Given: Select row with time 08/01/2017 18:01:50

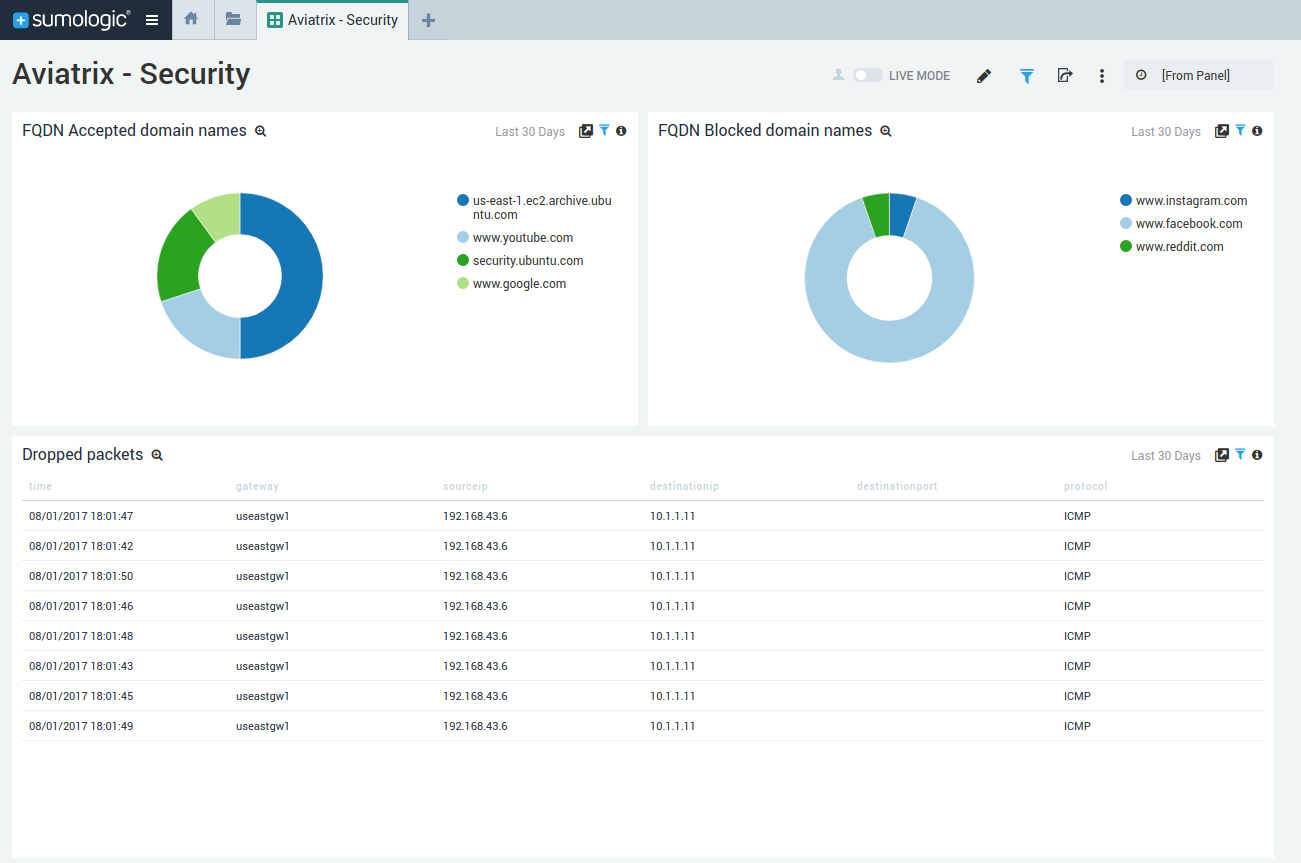Looking at the screenshot, I should [x=643, y=576].
